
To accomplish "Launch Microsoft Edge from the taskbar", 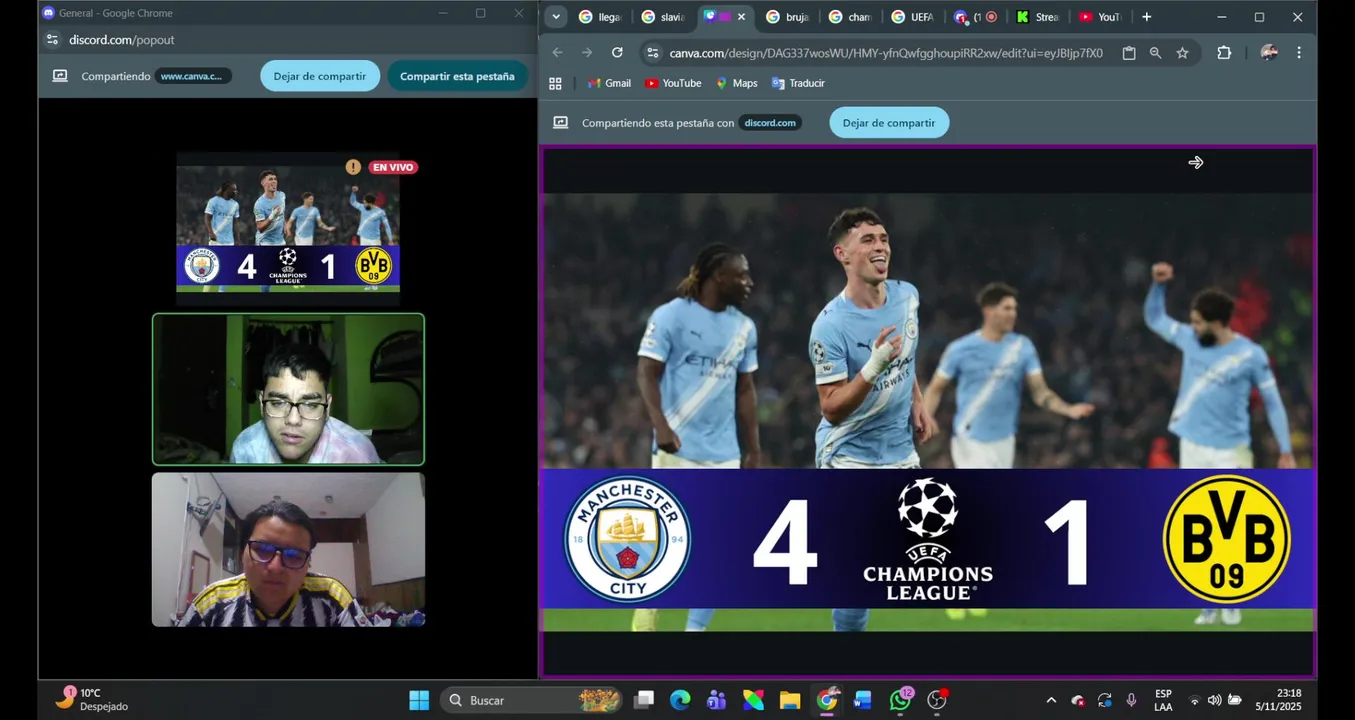I will coord(680,700).
